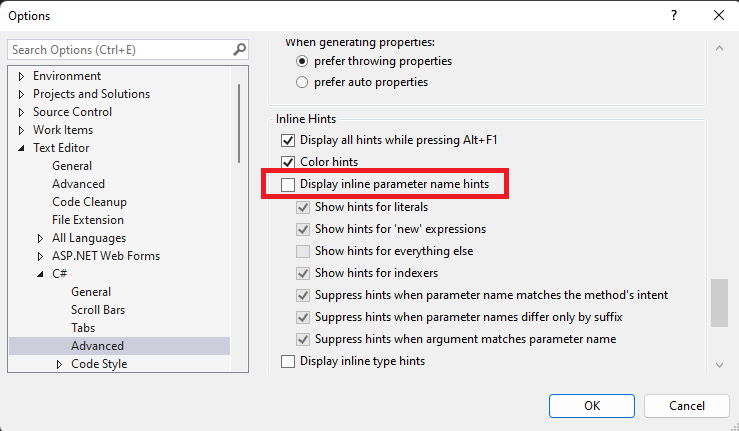Viewport: 739px width, 431px height.
Task: Click the scroll down arrow in settings pane
Action: point(719,365)
